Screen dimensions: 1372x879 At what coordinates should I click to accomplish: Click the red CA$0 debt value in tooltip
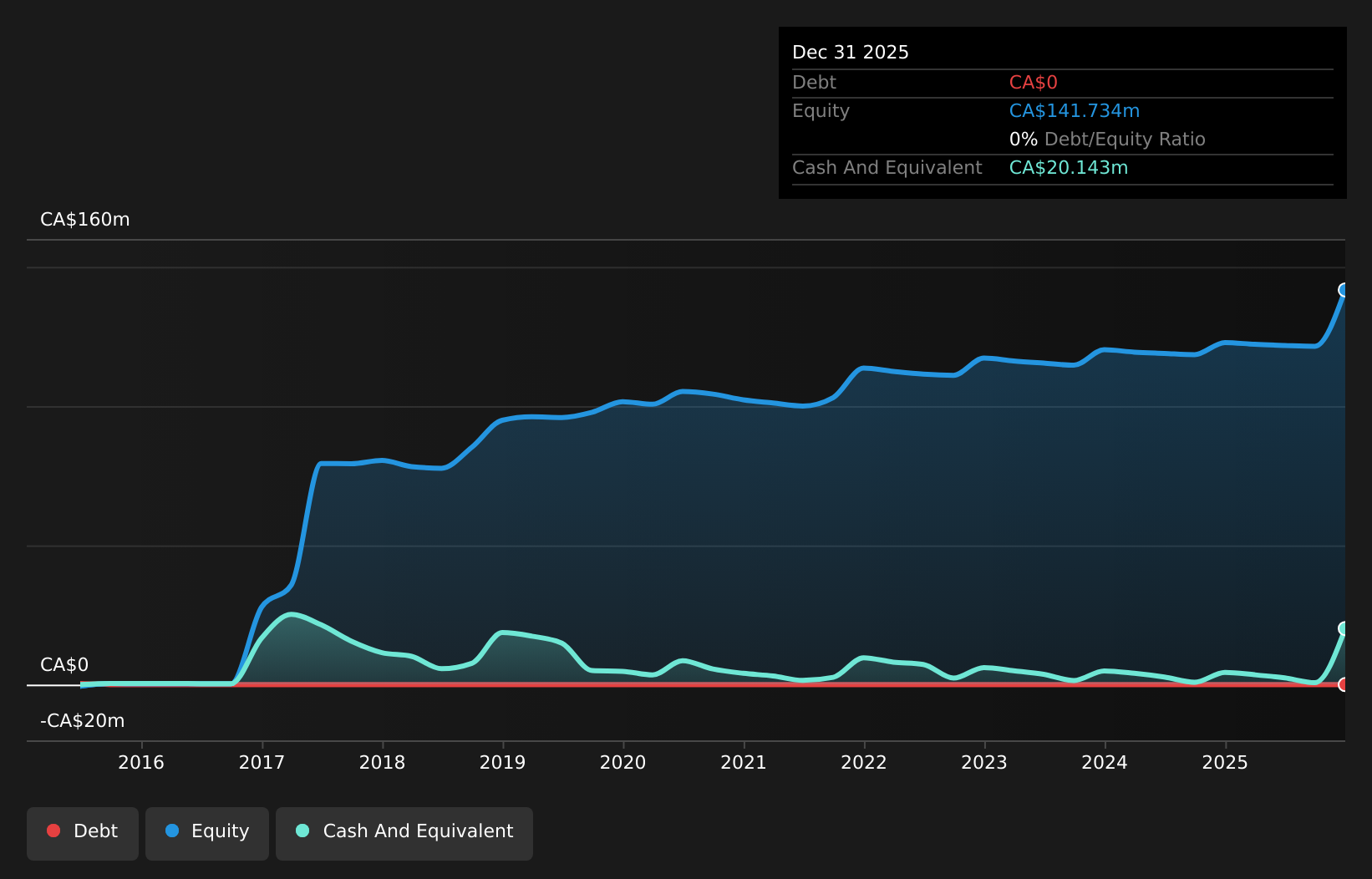pyautogui.click(x=1034, y=83)
